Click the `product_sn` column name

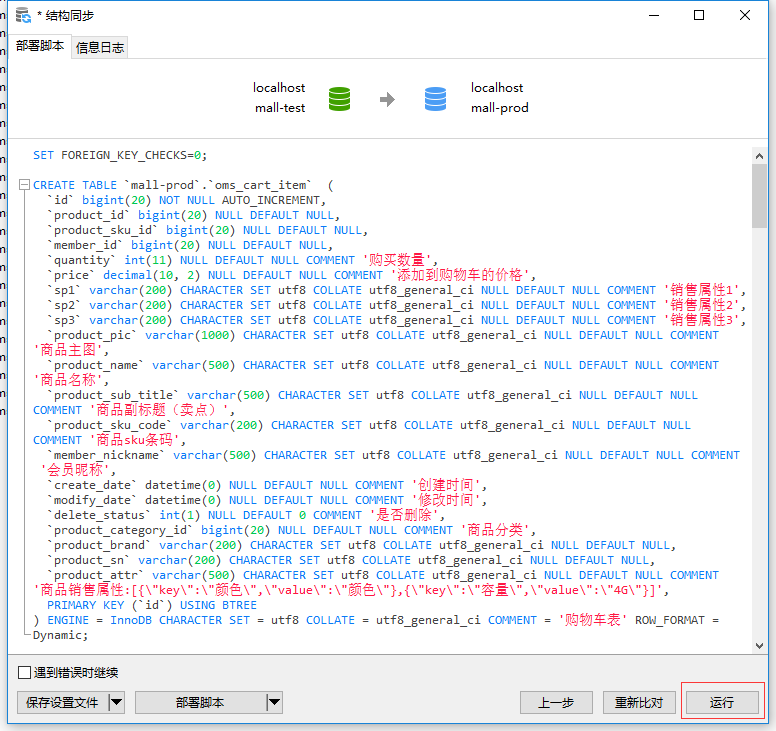tap(89, 560)
